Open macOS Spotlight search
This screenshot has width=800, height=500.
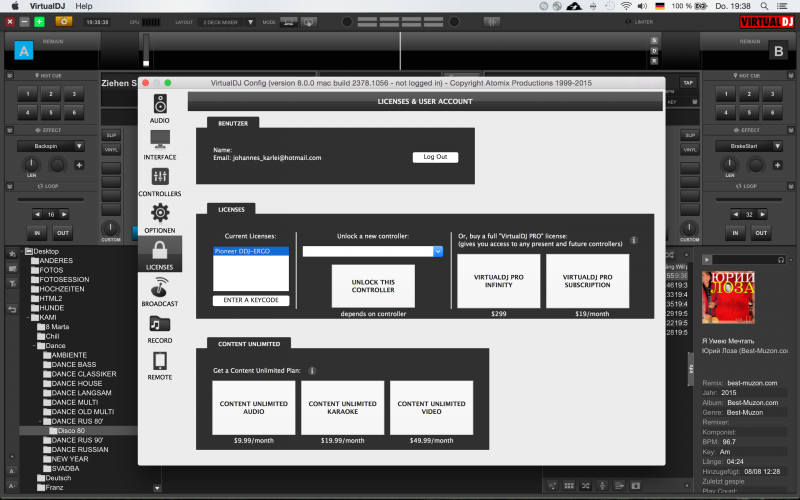click(764, 6)
